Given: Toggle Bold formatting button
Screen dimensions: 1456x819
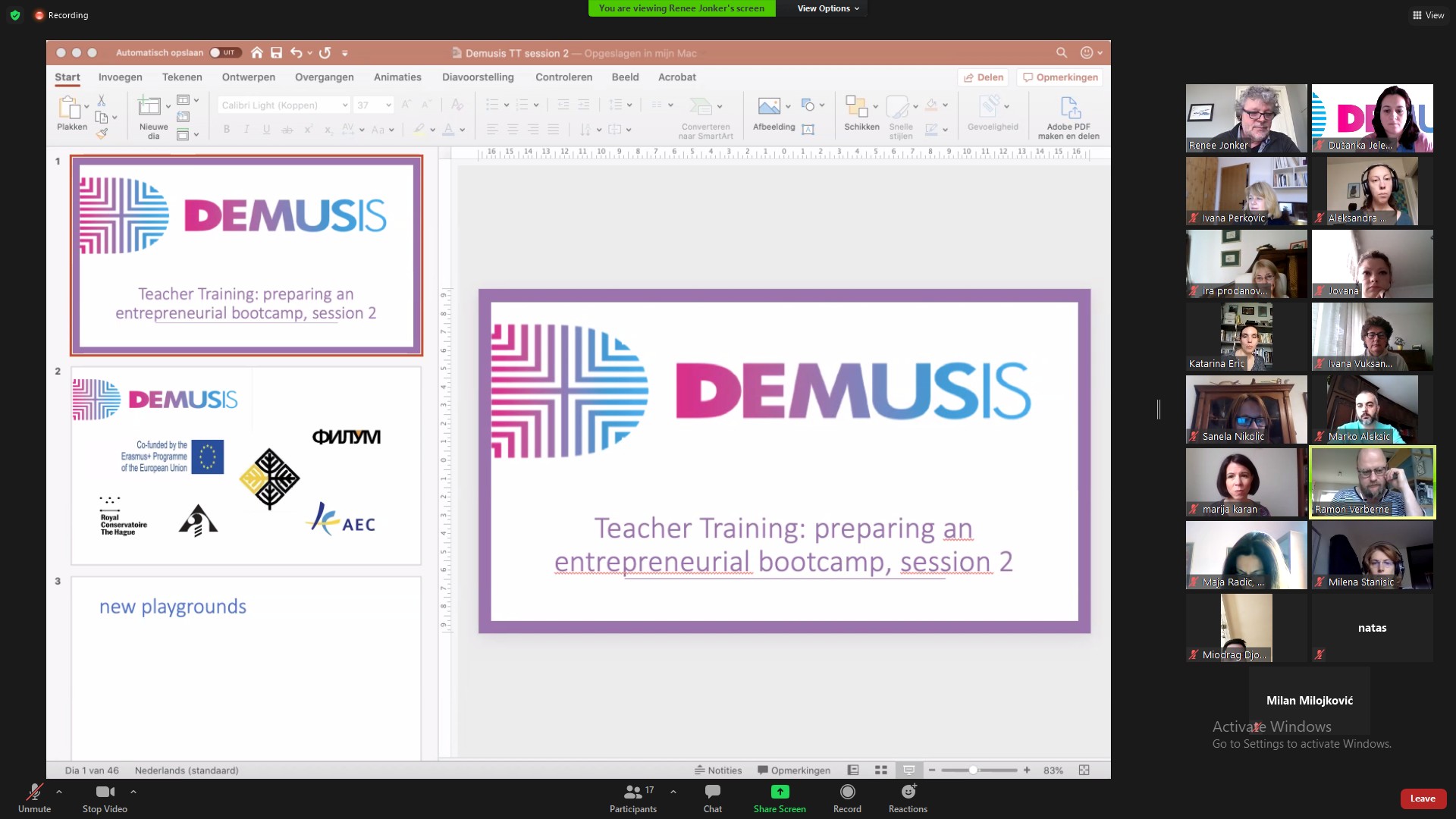Looking at the screenshot, I should click(226, 130).
